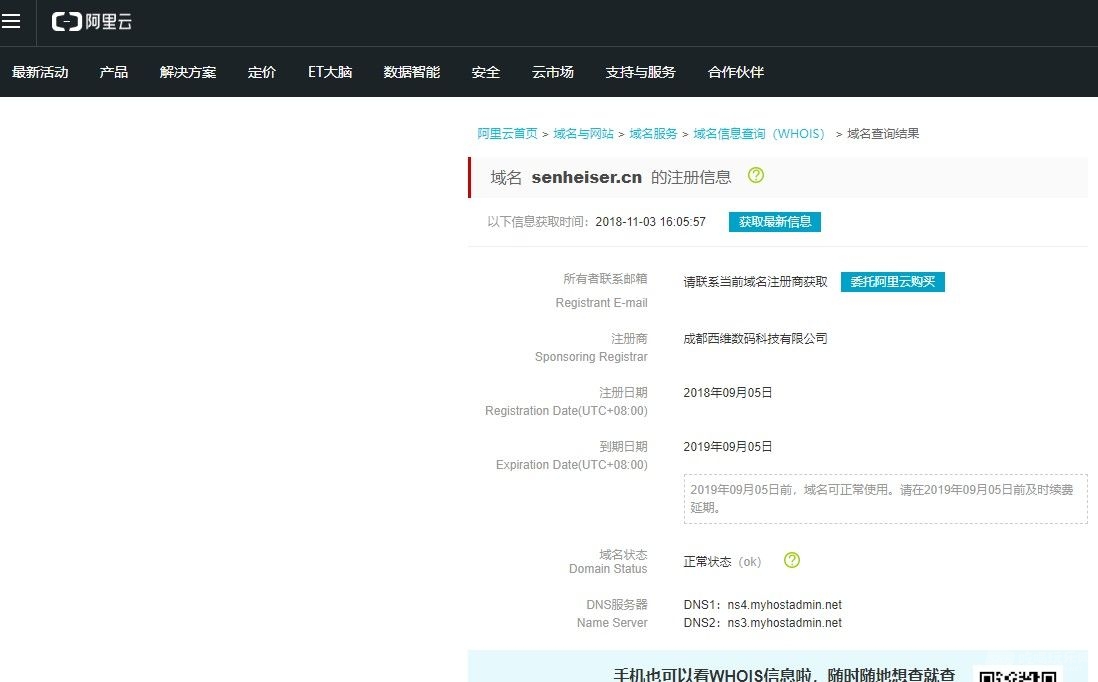The image size is (1098, 682).
Task: Click the Name Server label
Action: coord(612,622)
